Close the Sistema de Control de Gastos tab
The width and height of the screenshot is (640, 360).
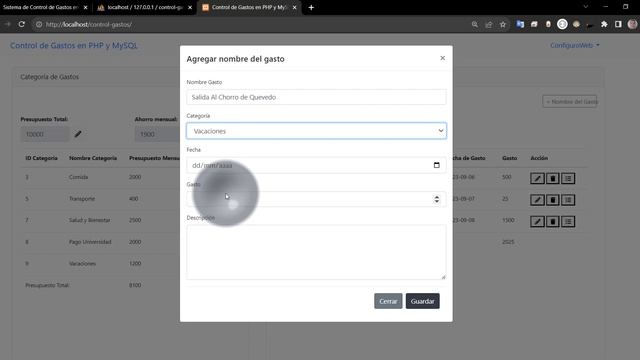pos(85,7)
